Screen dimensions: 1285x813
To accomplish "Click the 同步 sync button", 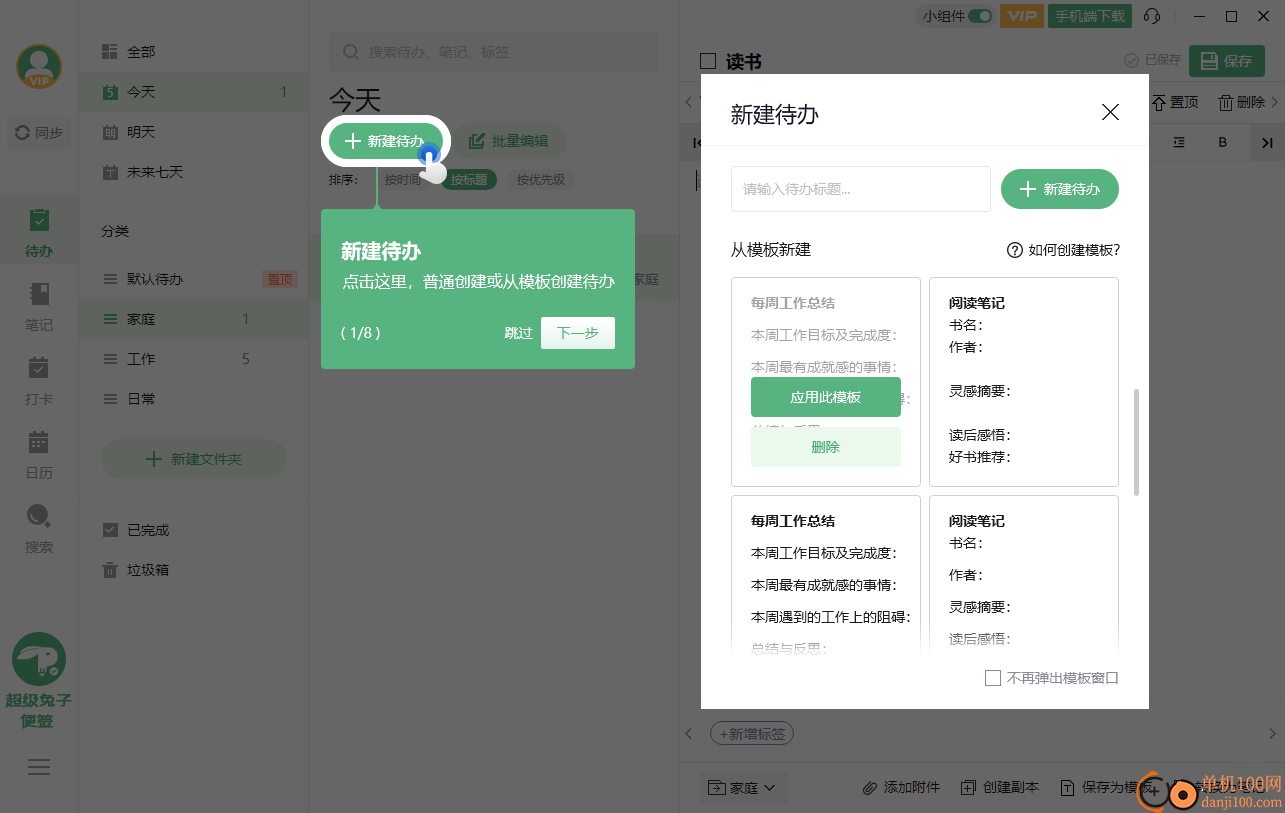I will click(x=39, y=132).
